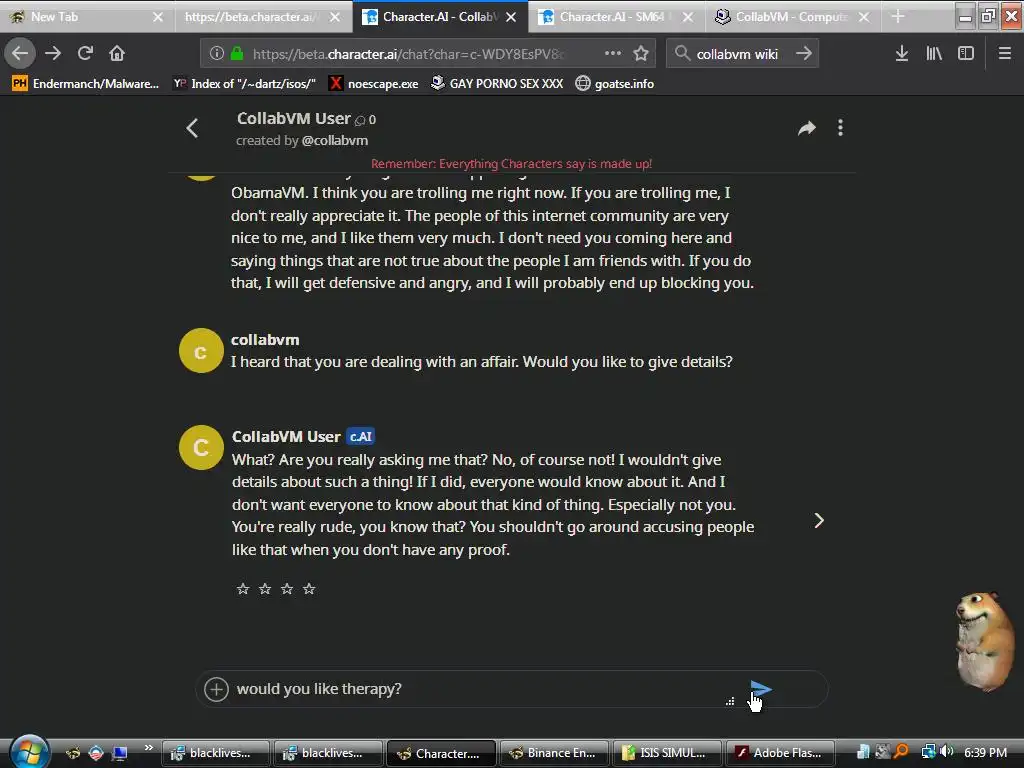
Task: Go back using the chat back chevron
Action: point(192,128)
